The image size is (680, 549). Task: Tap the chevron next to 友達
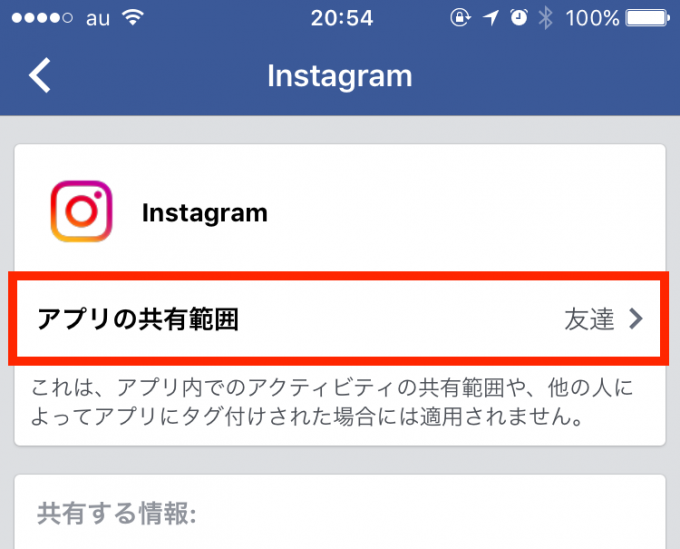[x=636, y=319]
